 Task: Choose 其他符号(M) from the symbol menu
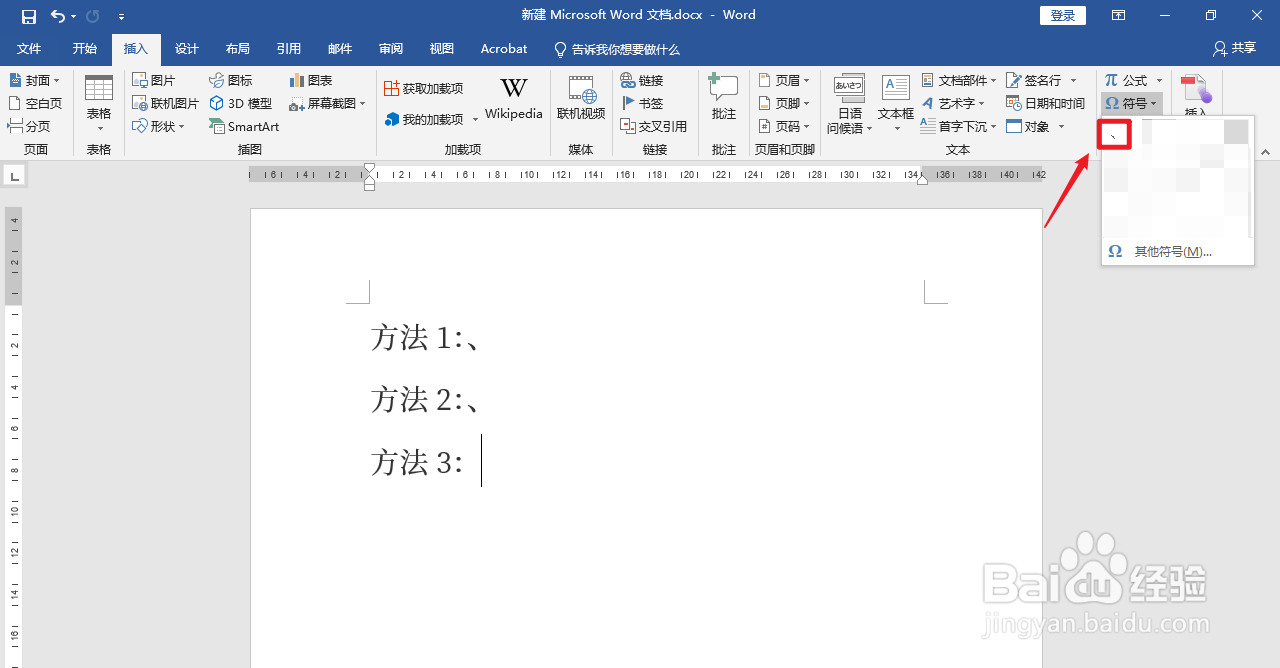[x=1173, y=251]
